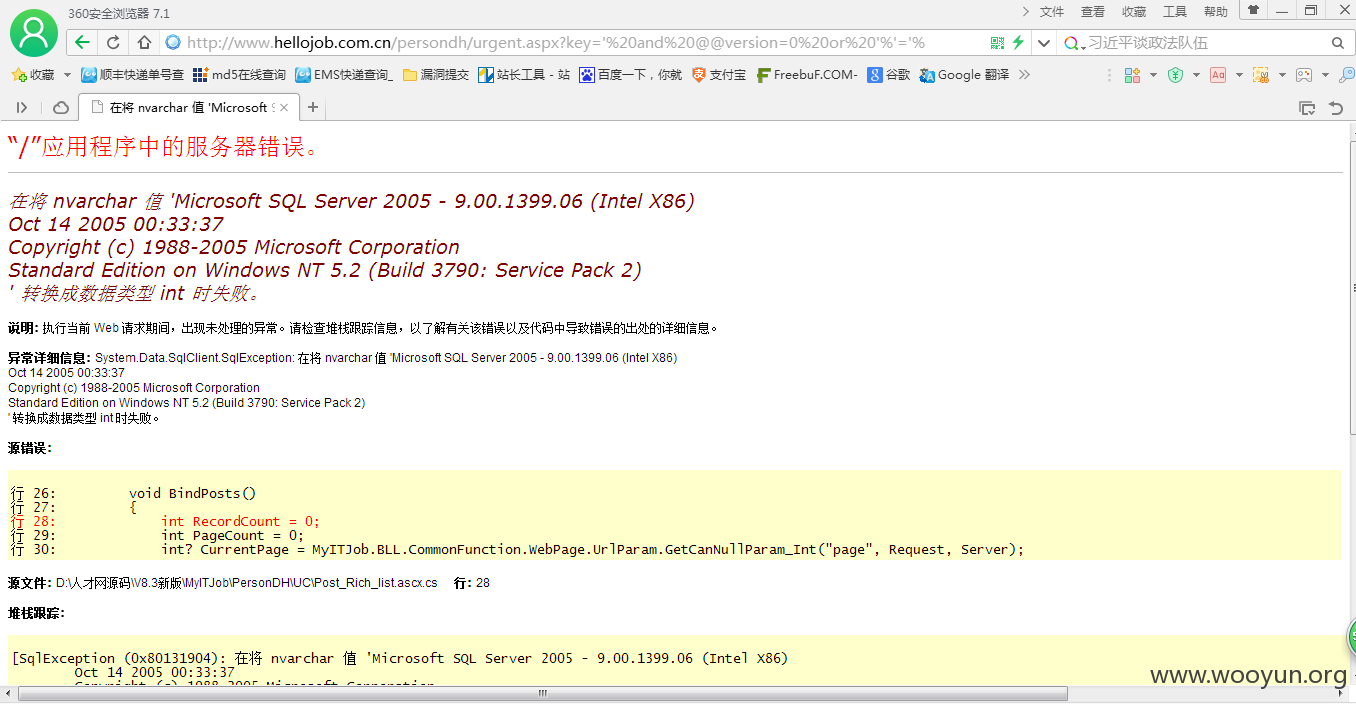
Task: Expand the chevron left of 文件 menu
Action: [1026, 11]
